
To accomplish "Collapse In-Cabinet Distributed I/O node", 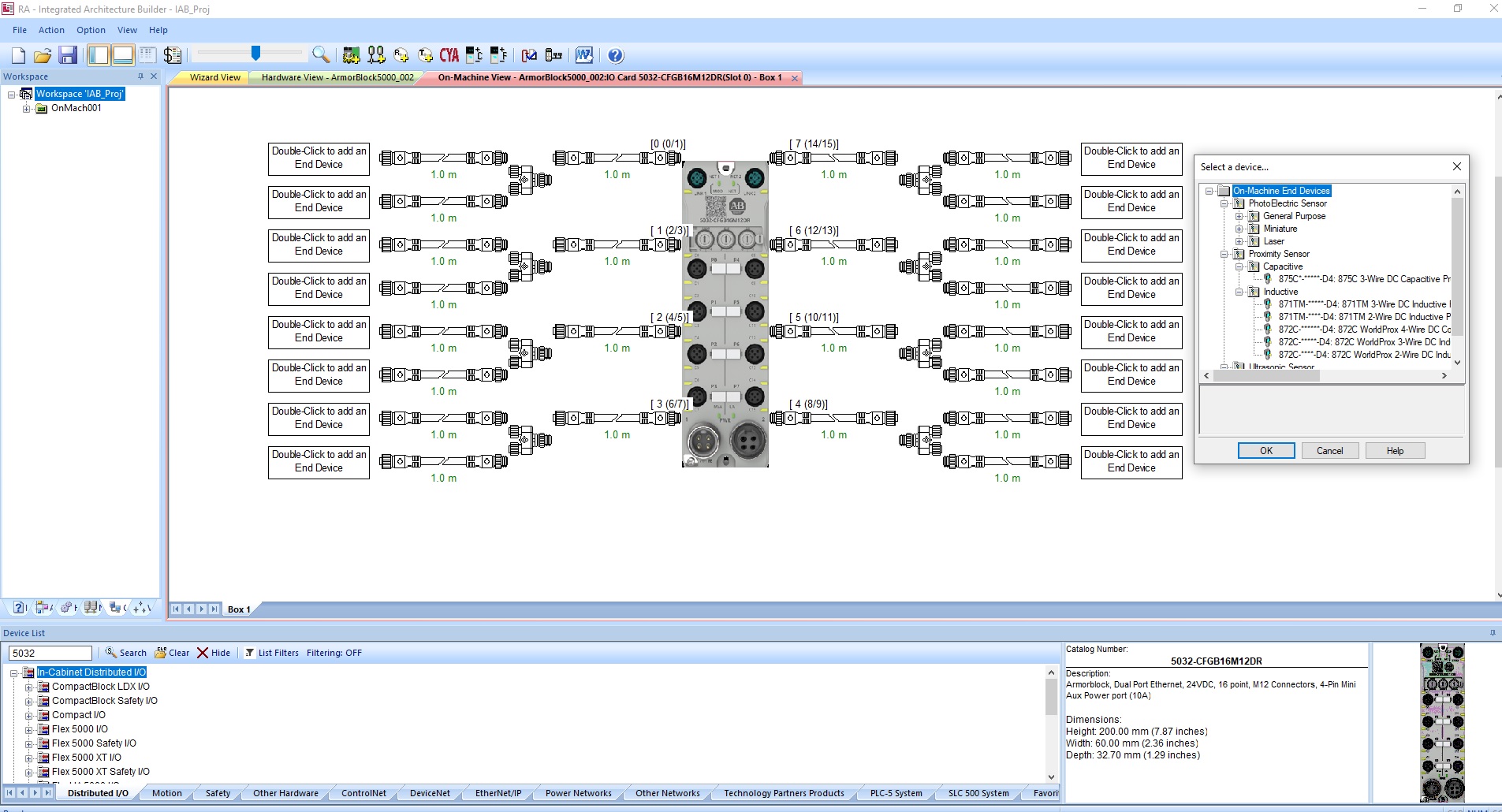I will click(x=13, y=673).
